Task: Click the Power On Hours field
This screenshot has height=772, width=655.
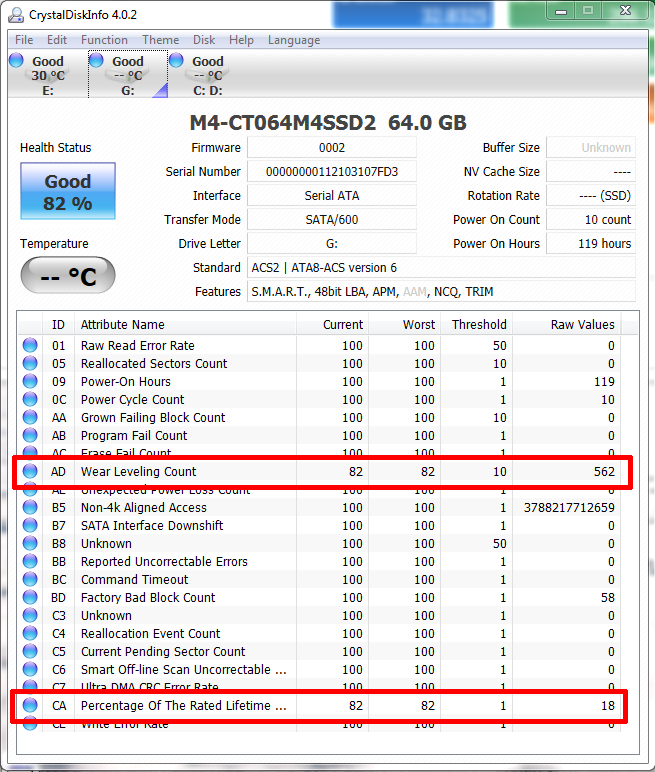Action: pyautogui.click(x=591, y=244)
